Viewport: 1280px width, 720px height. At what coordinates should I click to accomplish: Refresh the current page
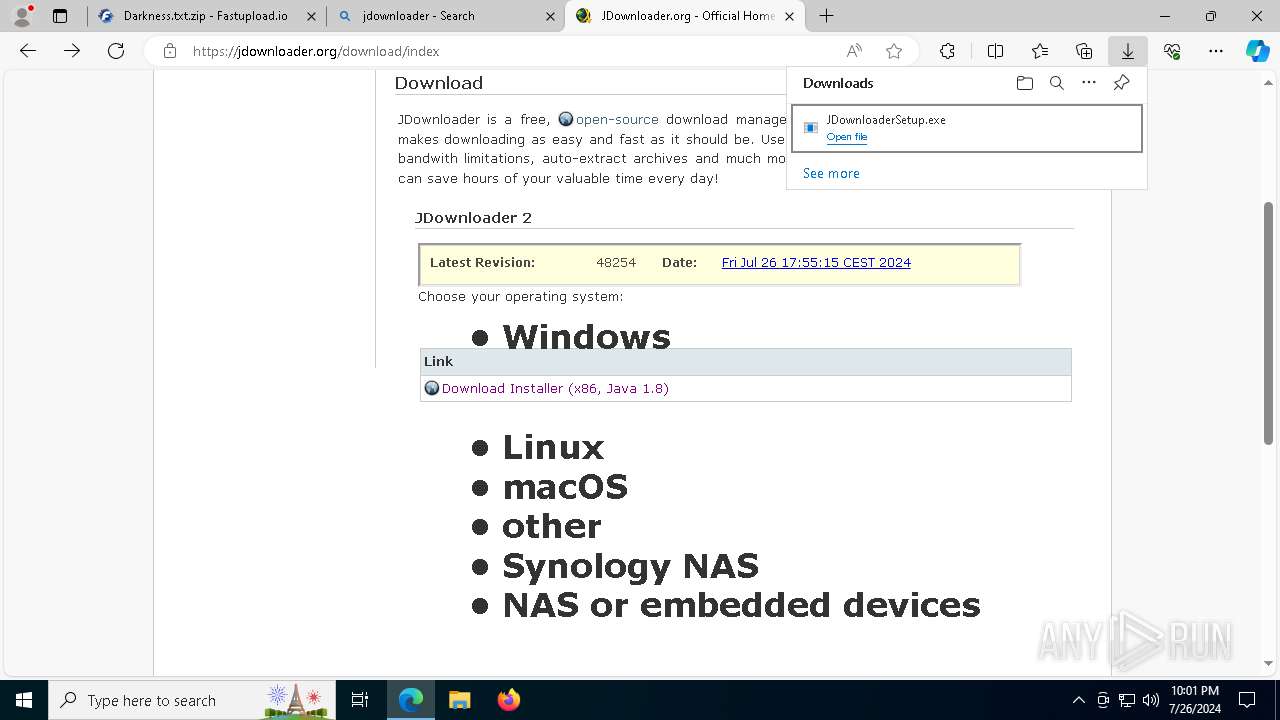pyautogui.click(x=116, y=51)
